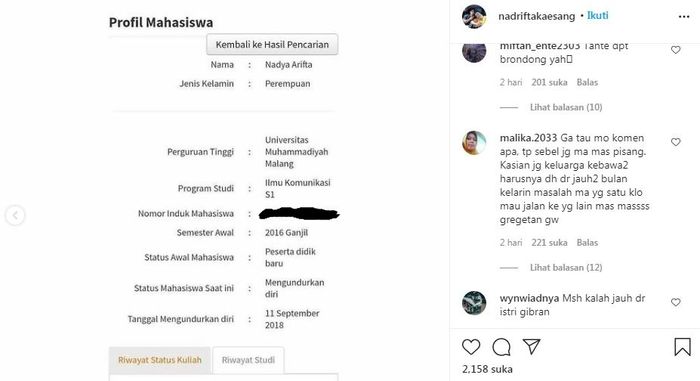View the 2,158 suka likes list
Viewport: 700px width, 381px height.
click(487, 369)
